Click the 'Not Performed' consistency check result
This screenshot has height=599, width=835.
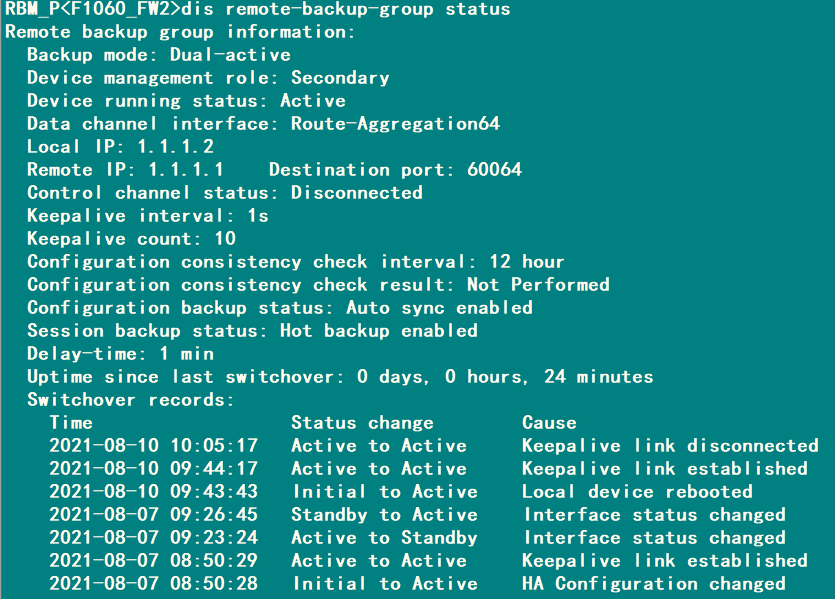[x=538, y=285]
